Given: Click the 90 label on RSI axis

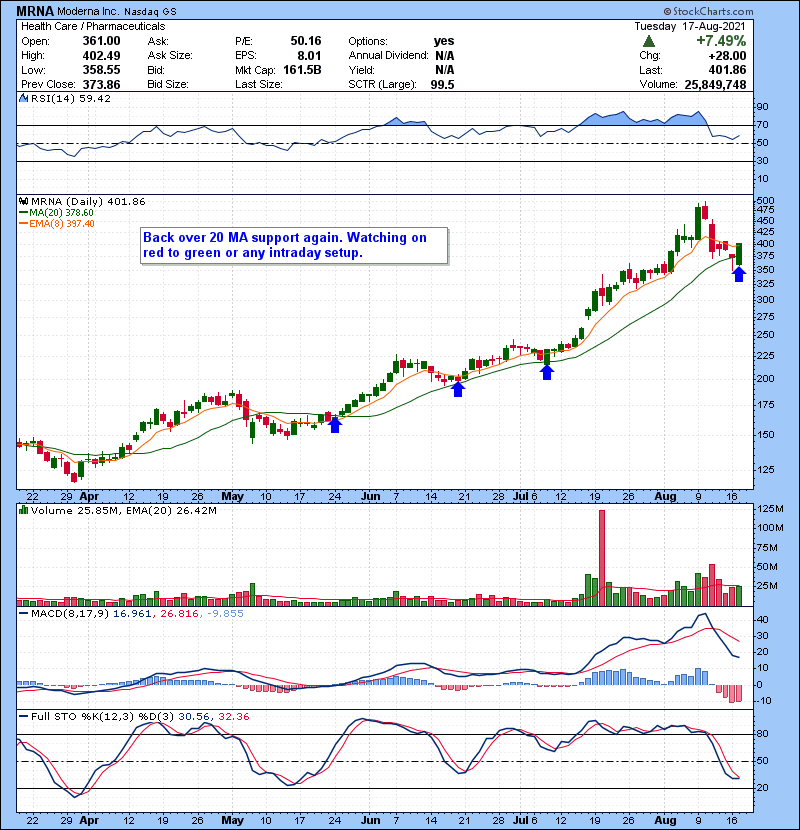Looking at the screenshot, I should click(762, 107).
